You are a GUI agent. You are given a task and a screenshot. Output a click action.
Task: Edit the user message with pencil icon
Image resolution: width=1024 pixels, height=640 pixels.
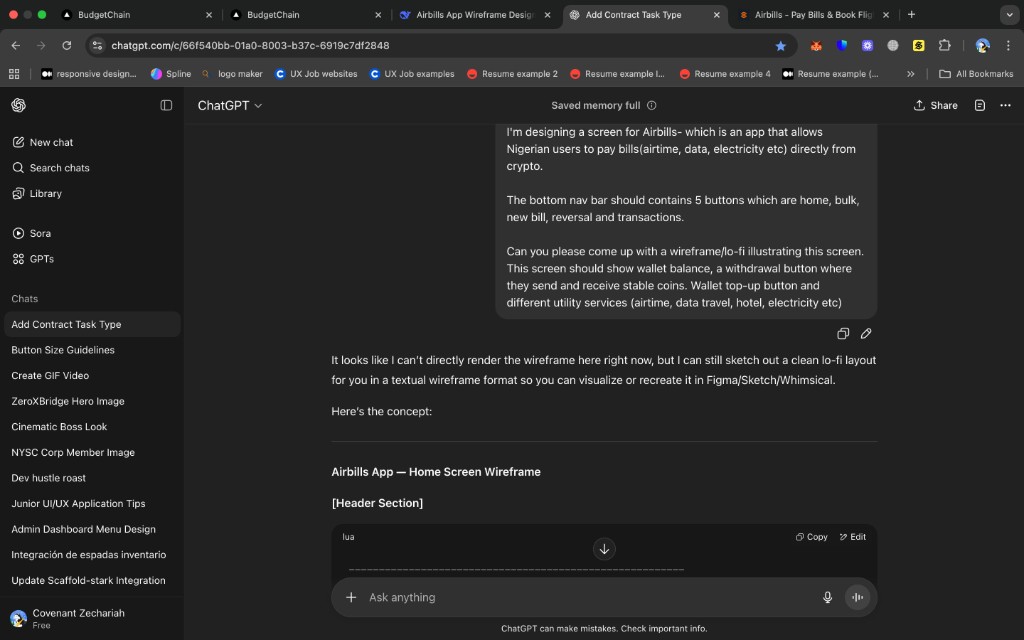[x=866, y=334]
